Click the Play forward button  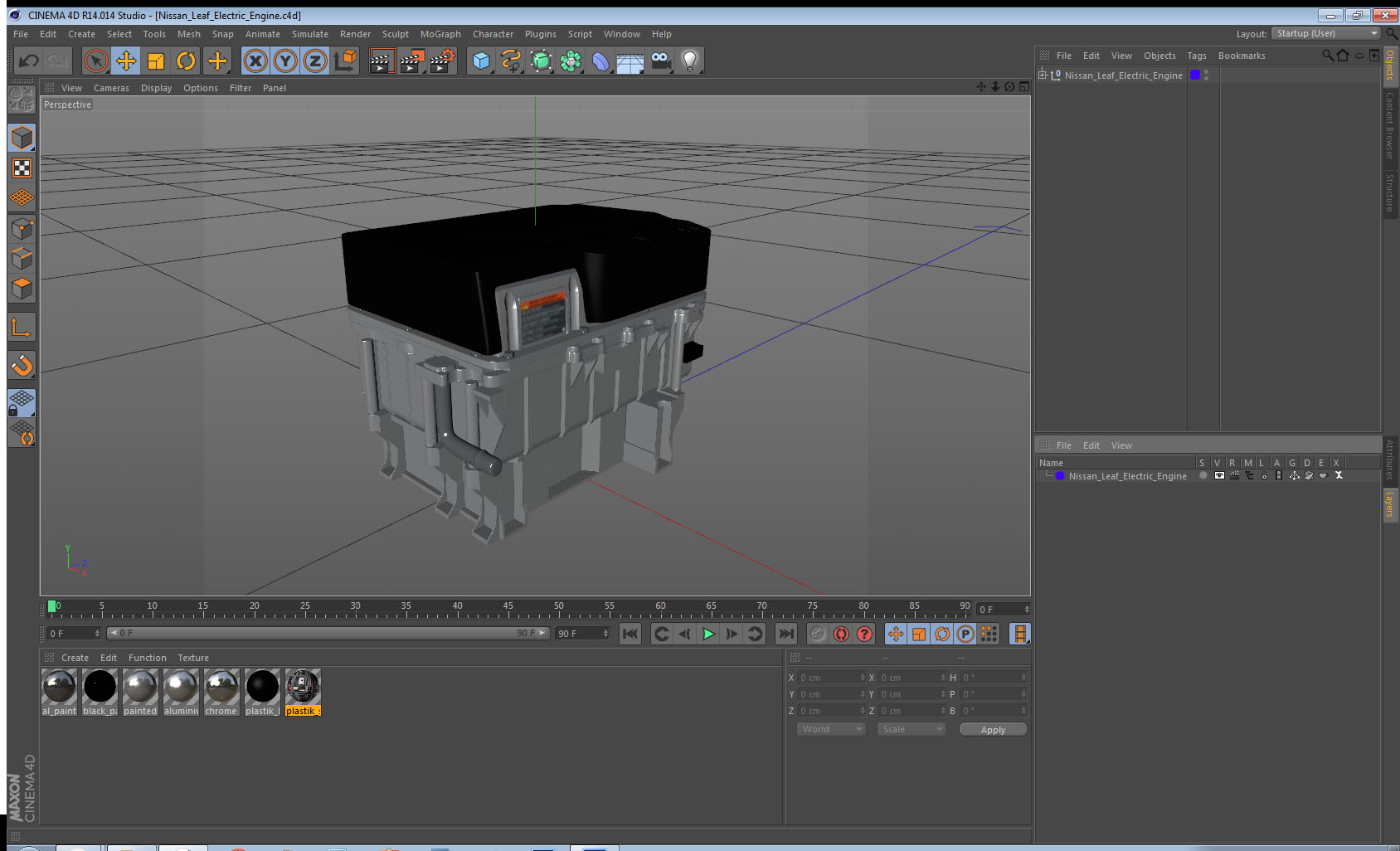click(708, 634)
